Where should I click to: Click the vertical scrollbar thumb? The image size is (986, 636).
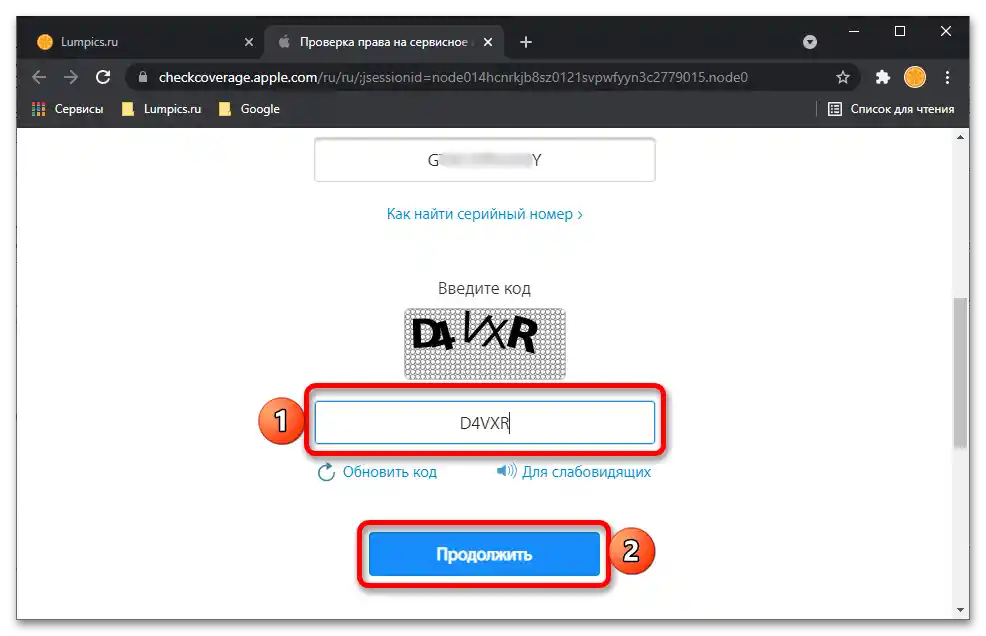(960, 373)
